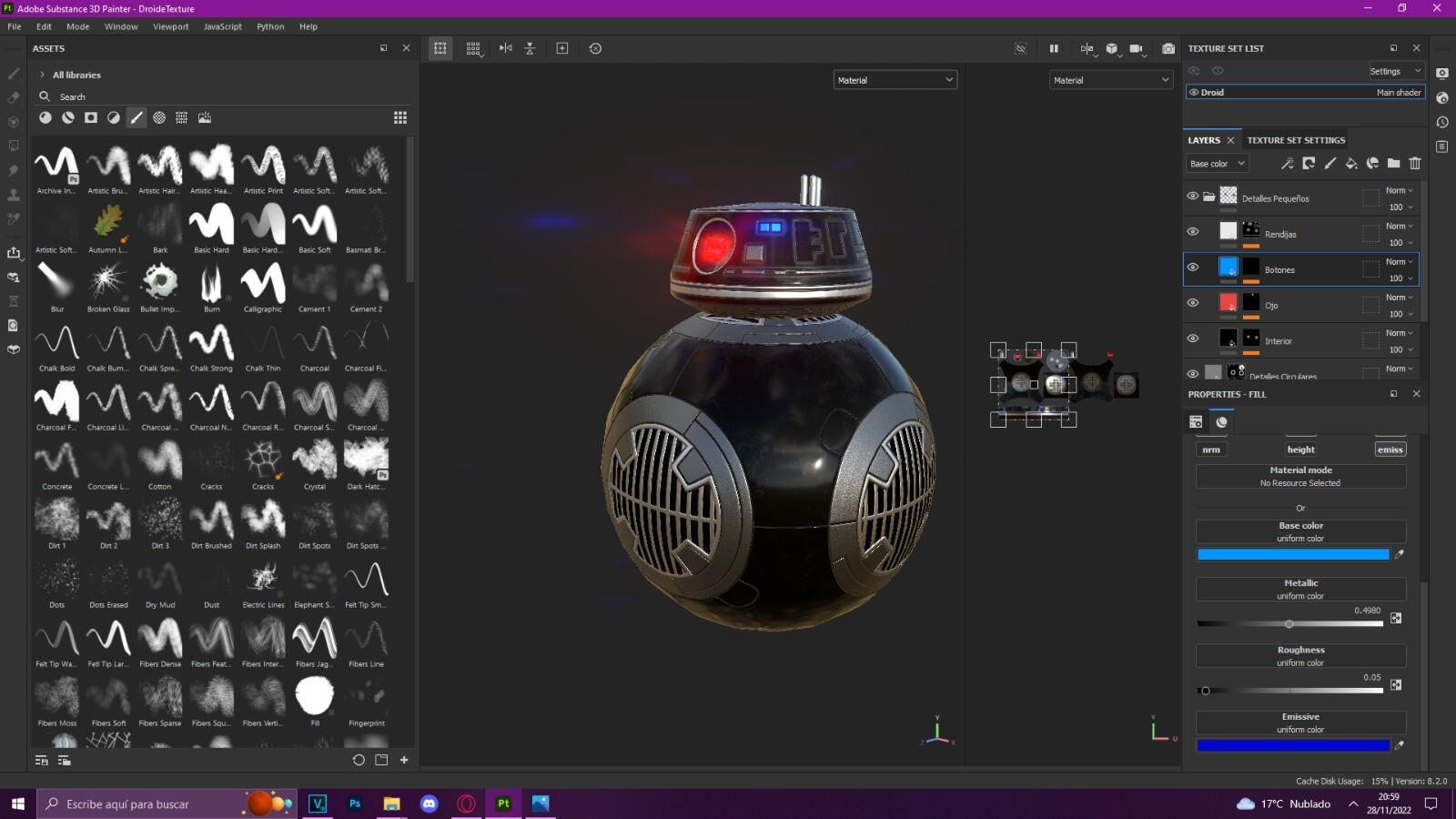Create a new folder in the layers stack

[x=1394, y=164]
